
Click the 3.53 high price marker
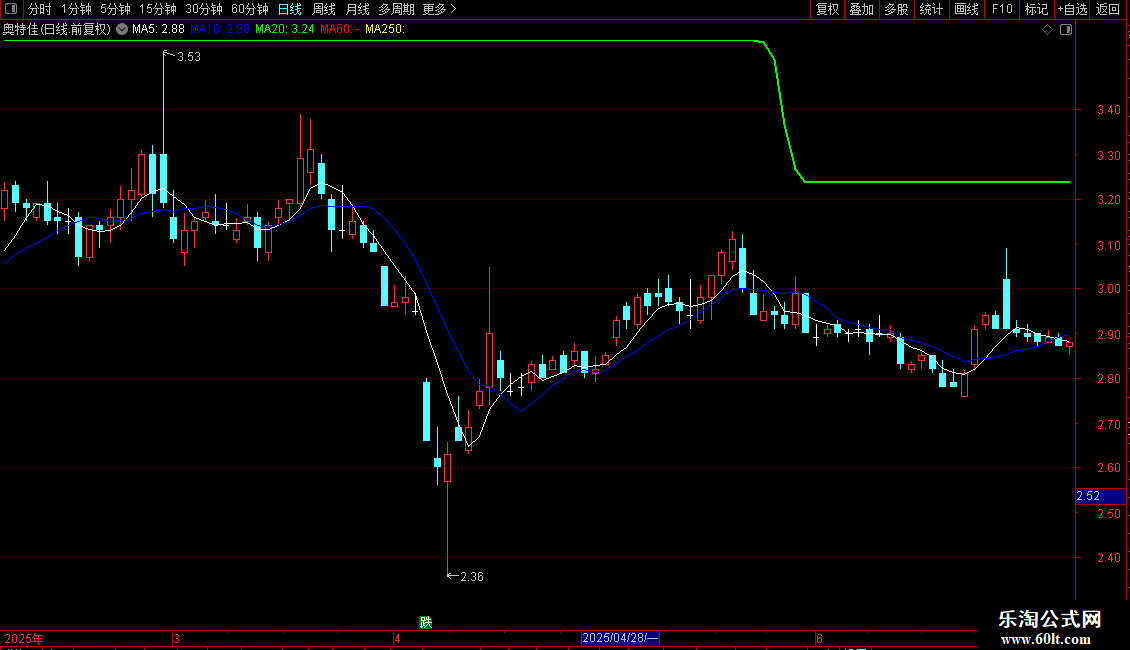(x=182, y=56)
